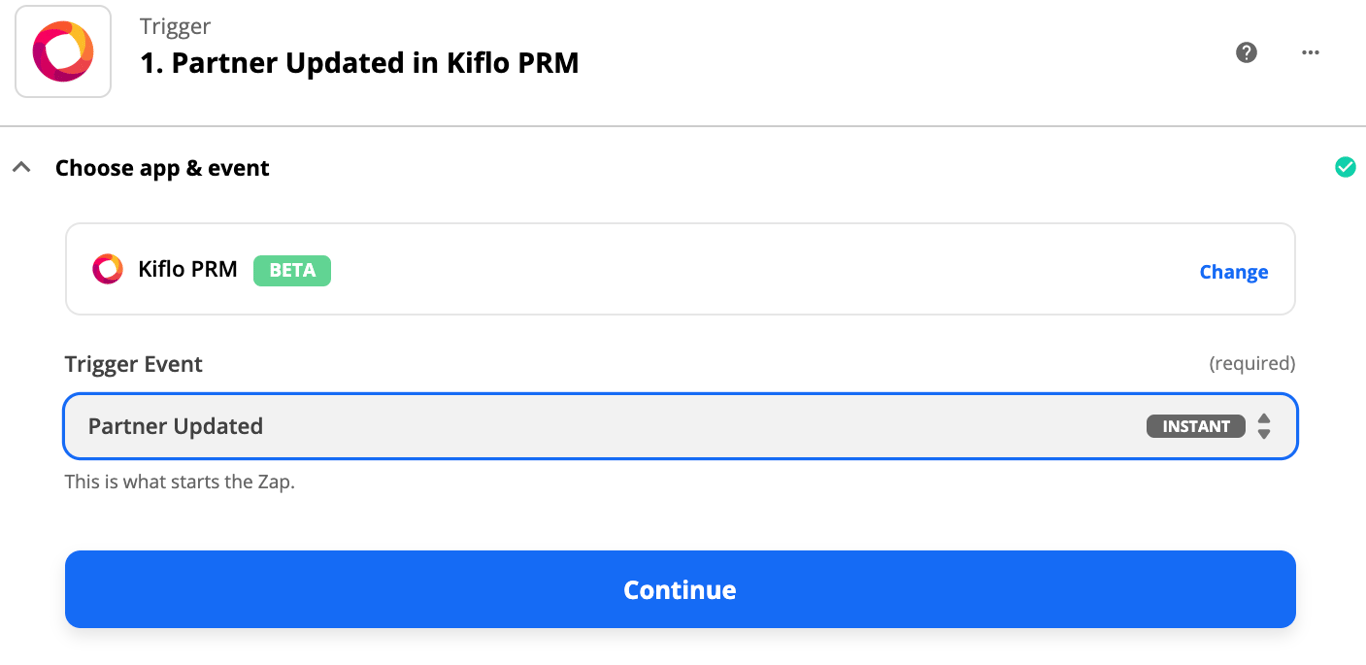The width and height of the screenshot is (1366, 665).
Task: Click the (required) indicator text
Action: (1251, 363)
